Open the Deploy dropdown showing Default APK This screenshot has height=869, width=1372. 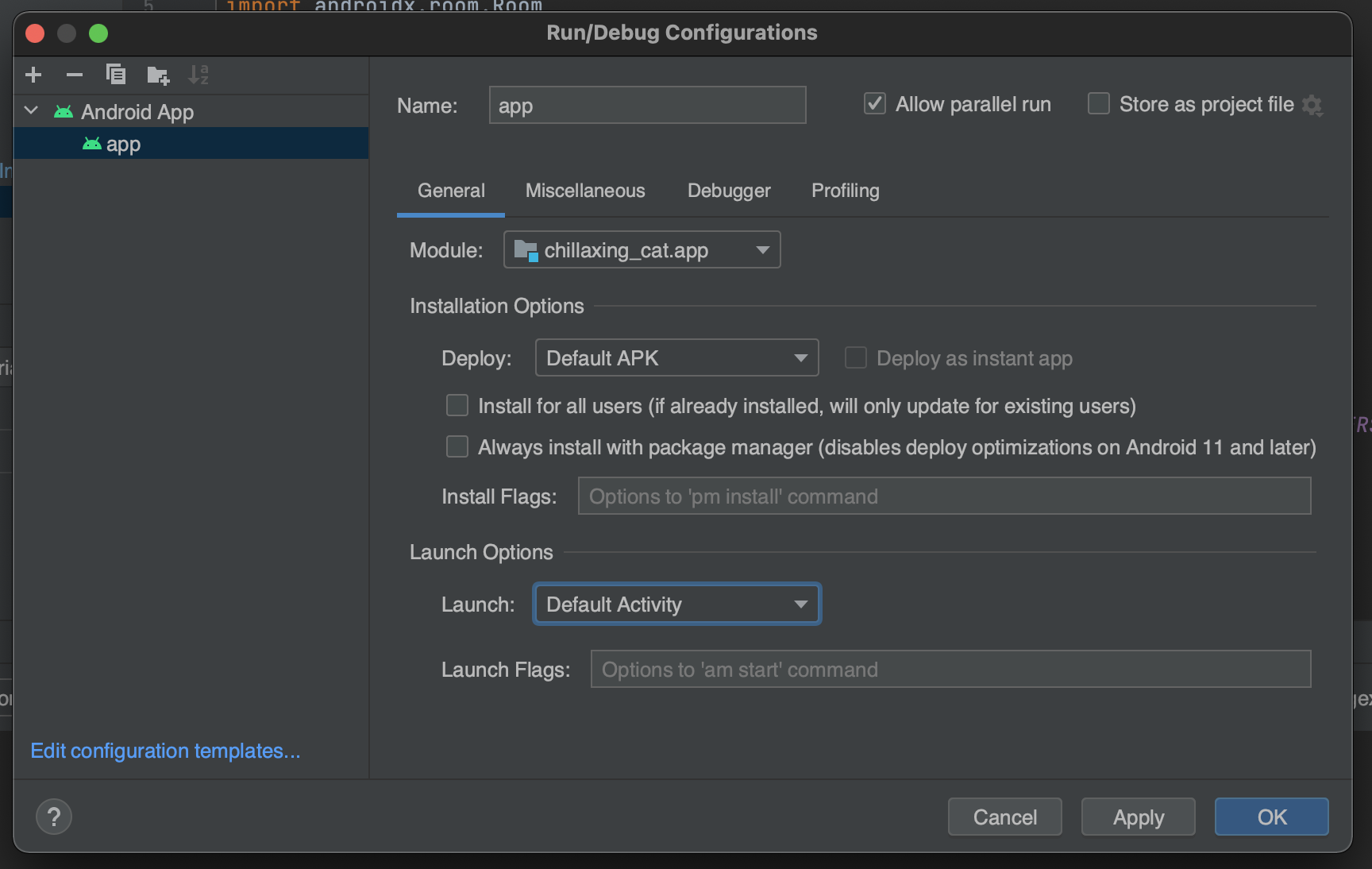676,357
